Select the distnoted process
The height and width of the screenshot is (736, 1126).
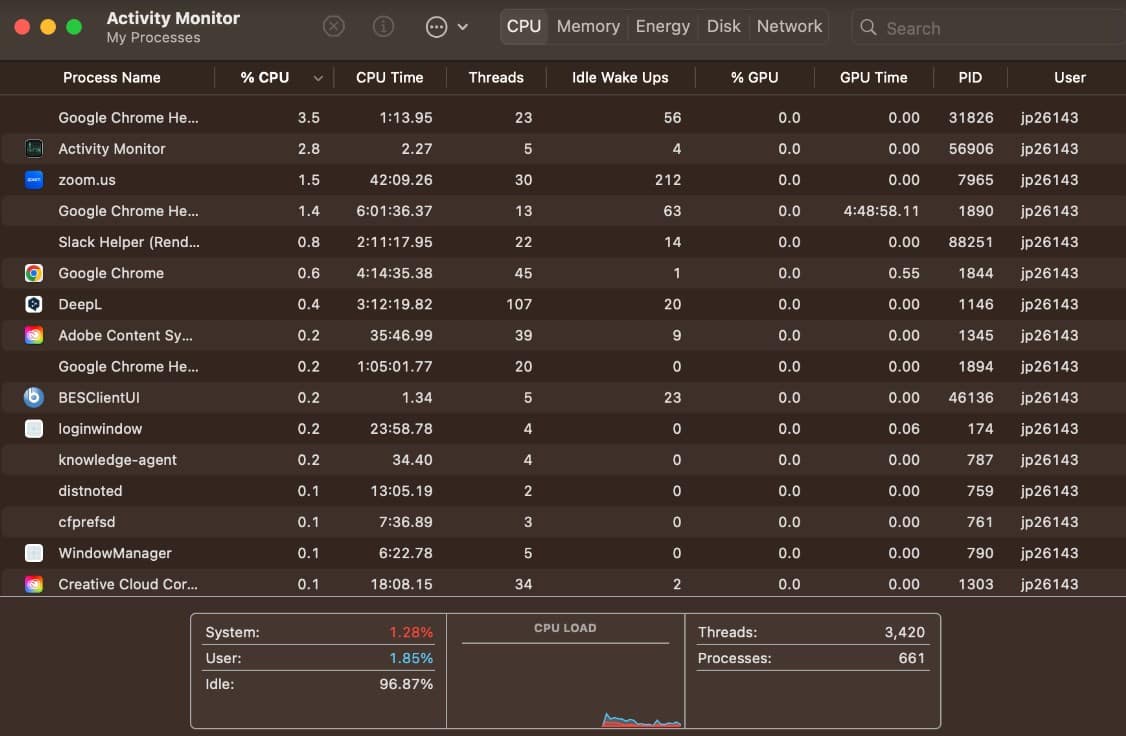pos(90,491)
